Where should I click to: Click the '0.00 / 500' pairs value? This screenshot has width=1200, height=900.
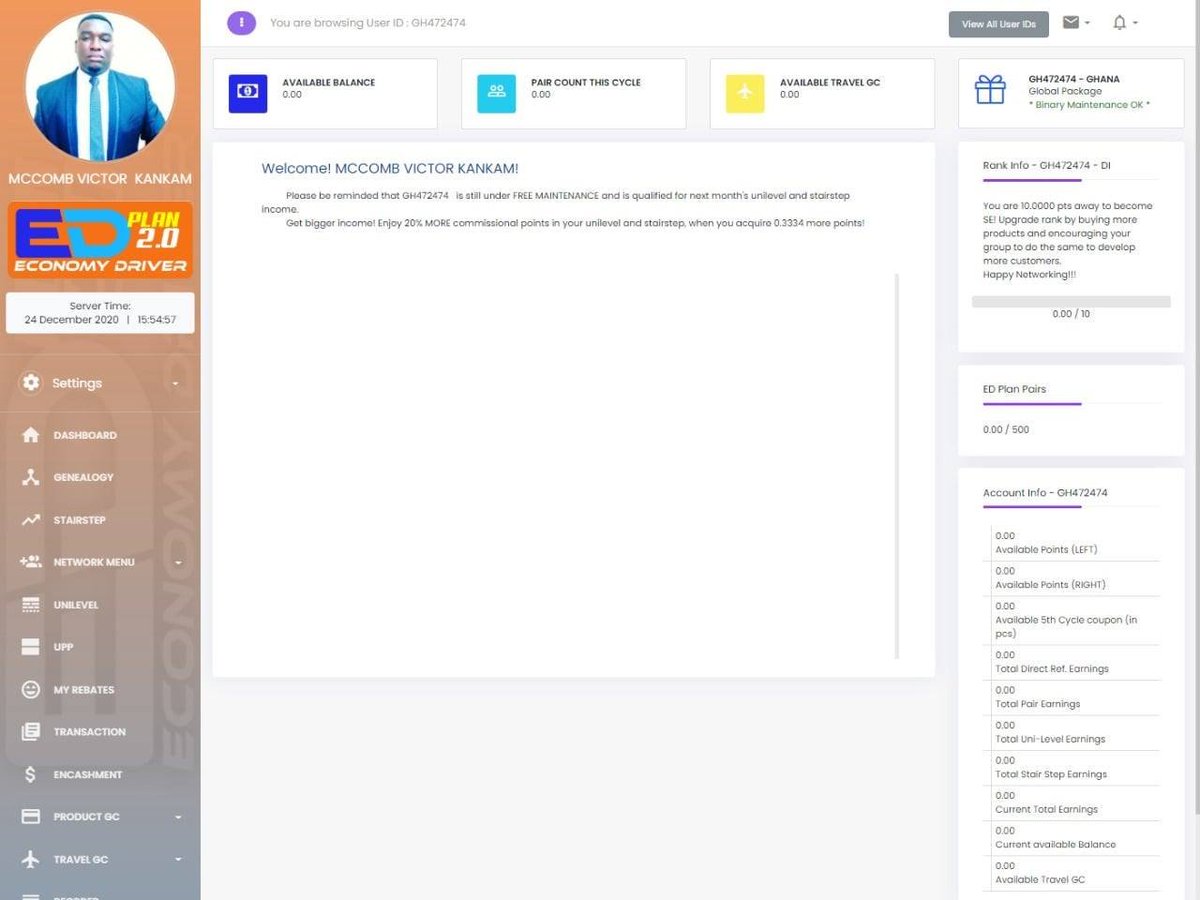1006,429
